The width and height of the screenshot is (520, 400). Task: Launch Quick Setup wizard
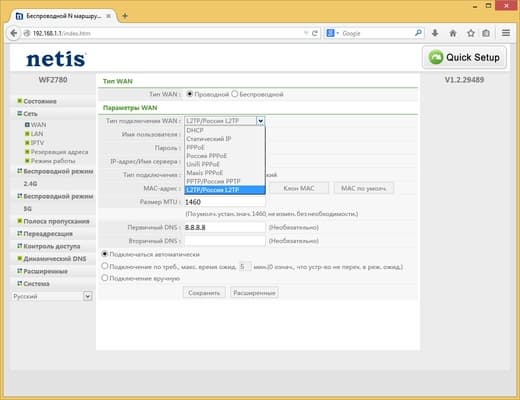coord(464,57)
